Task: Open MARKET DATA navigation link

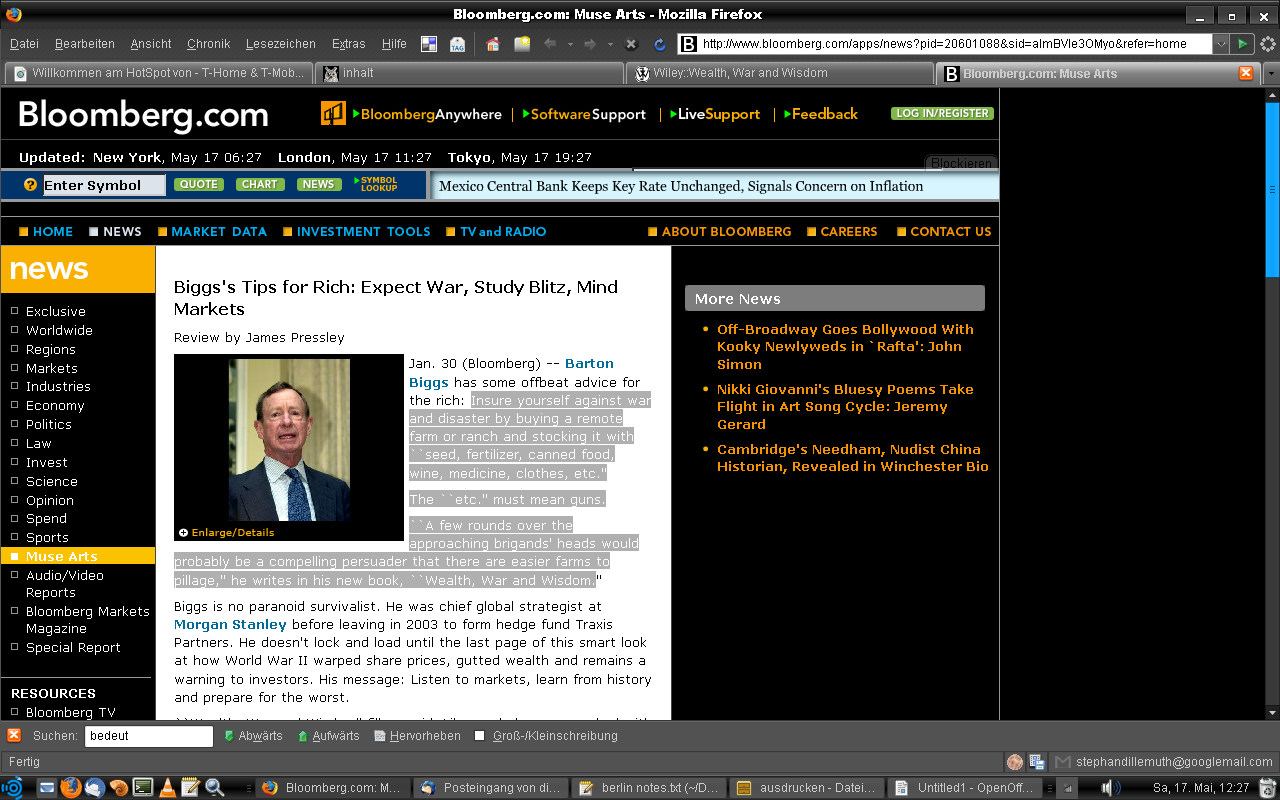Action: click(218, 231)
